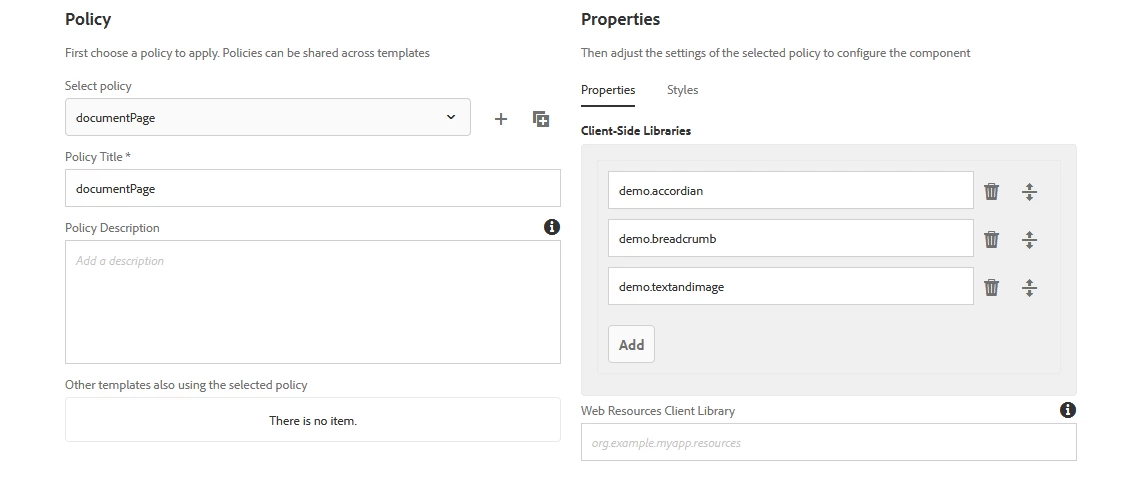Click the Policy Description text area
1144x489 pixels.
(x=312, y=301)
